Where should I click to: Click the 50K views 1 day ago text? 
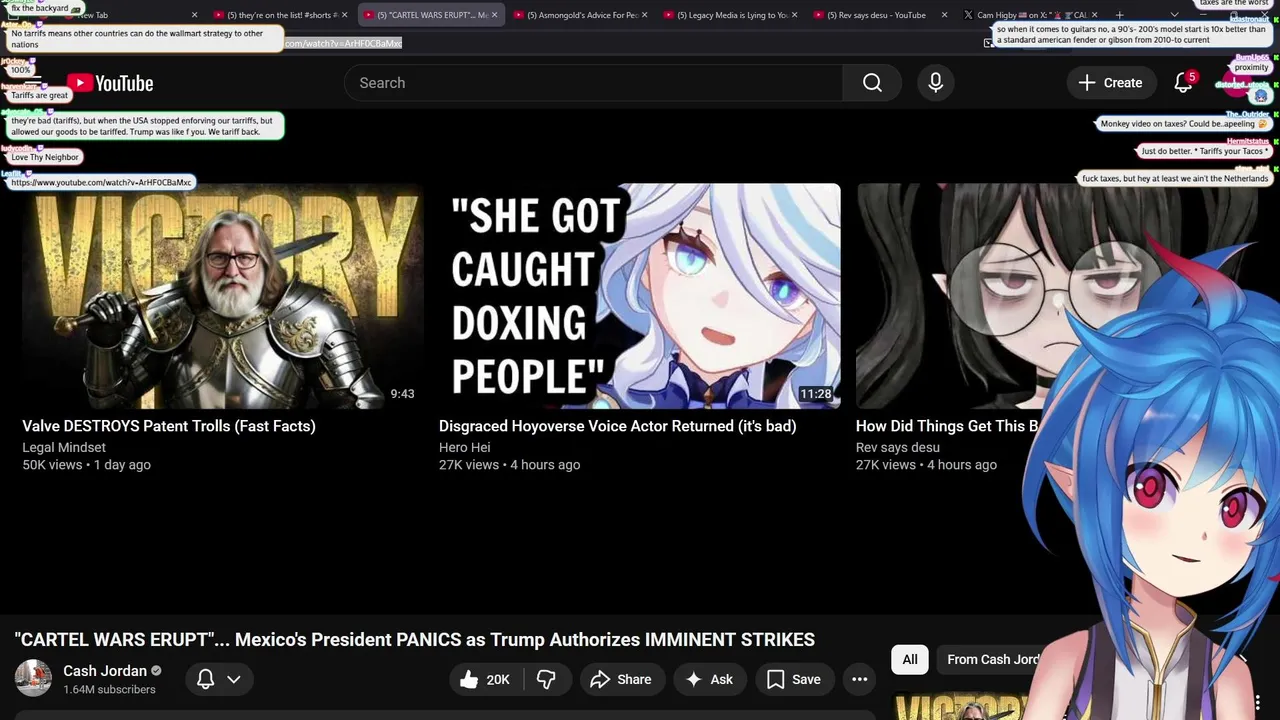pyautogui.click(x=86, y=465)
